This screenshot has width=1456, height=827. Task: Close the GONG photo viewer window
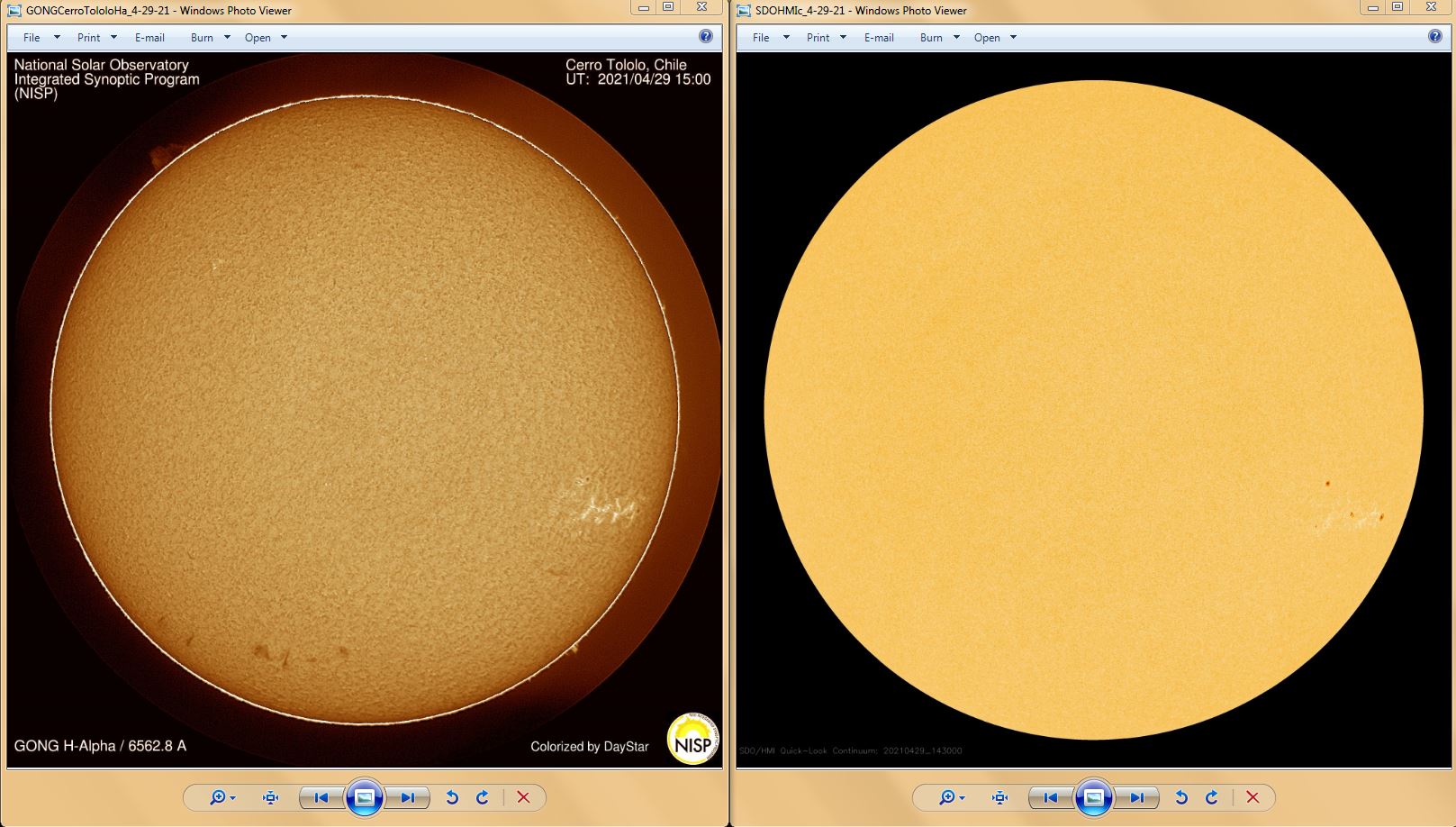click(702, 7)
